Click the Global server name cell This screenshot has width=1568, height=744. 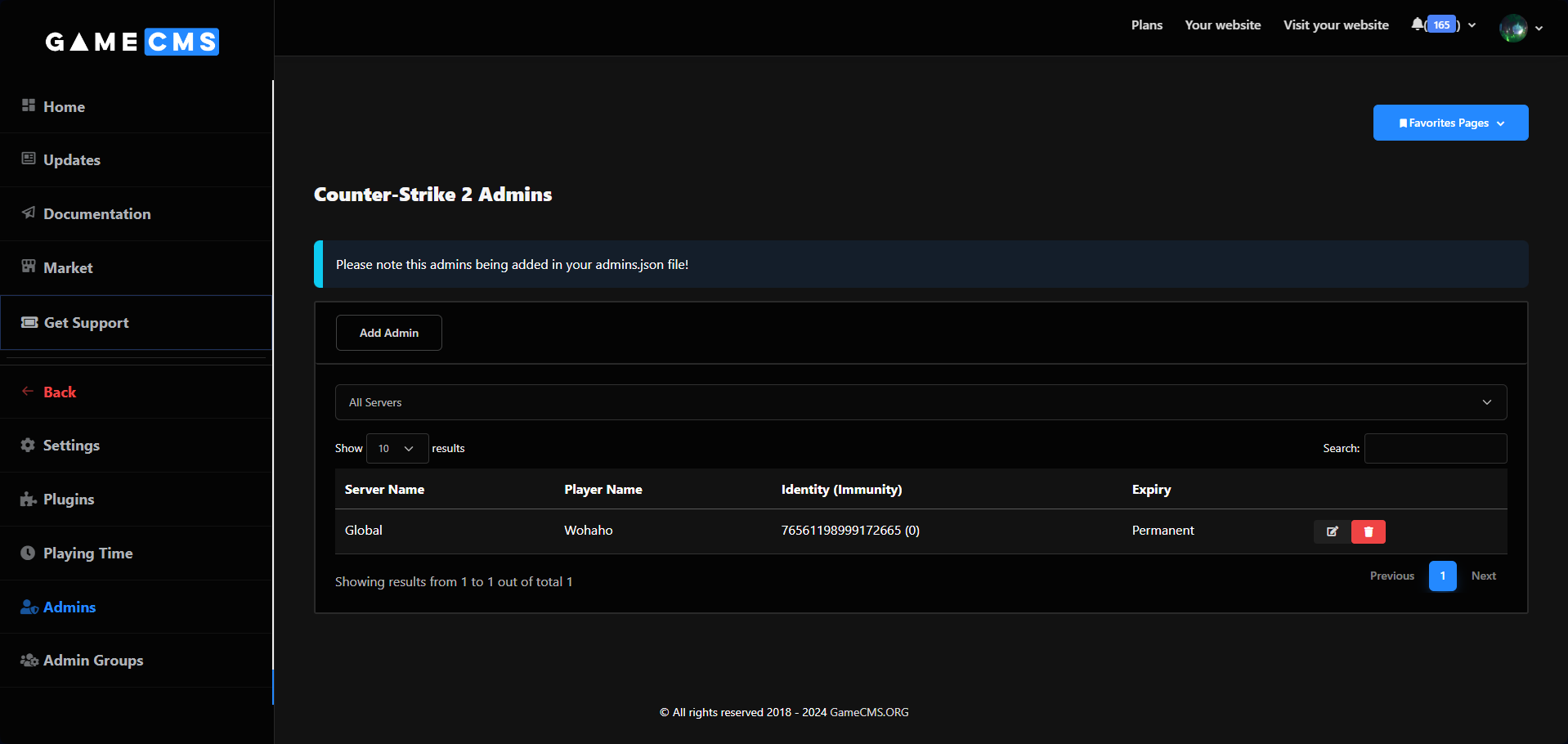tap(364, 531)
